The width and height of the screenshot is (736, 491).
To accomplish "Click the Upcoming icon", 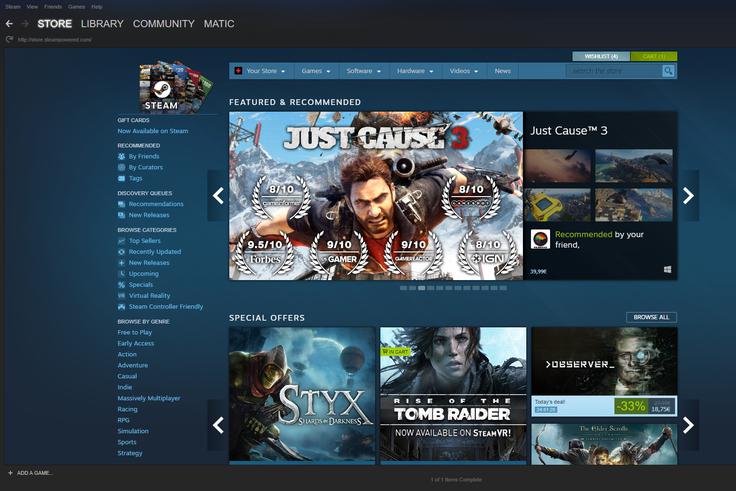I will (122, 274).
